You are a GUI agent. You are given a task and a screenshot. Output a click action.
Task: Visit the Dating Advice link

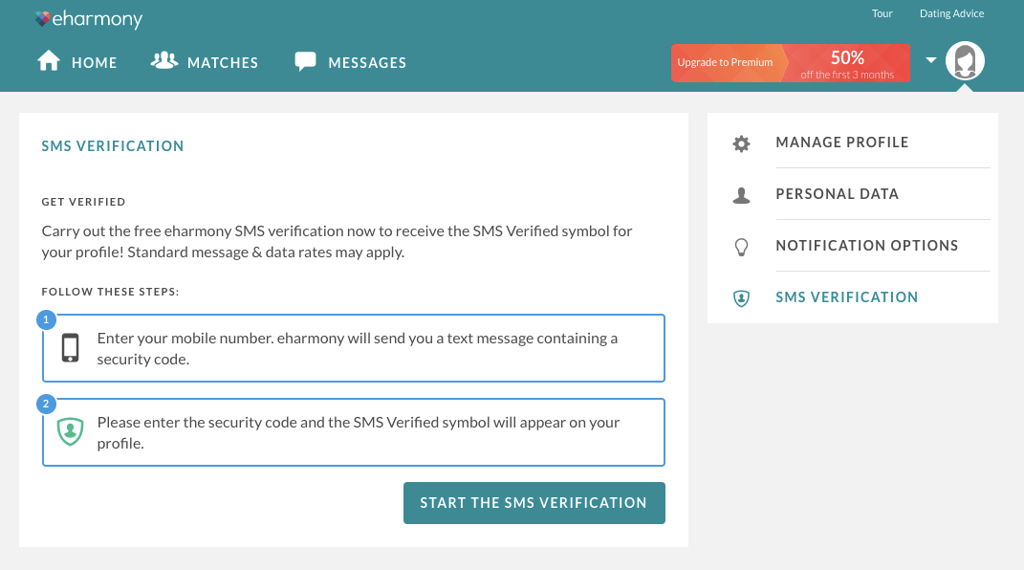pos(951,14)
